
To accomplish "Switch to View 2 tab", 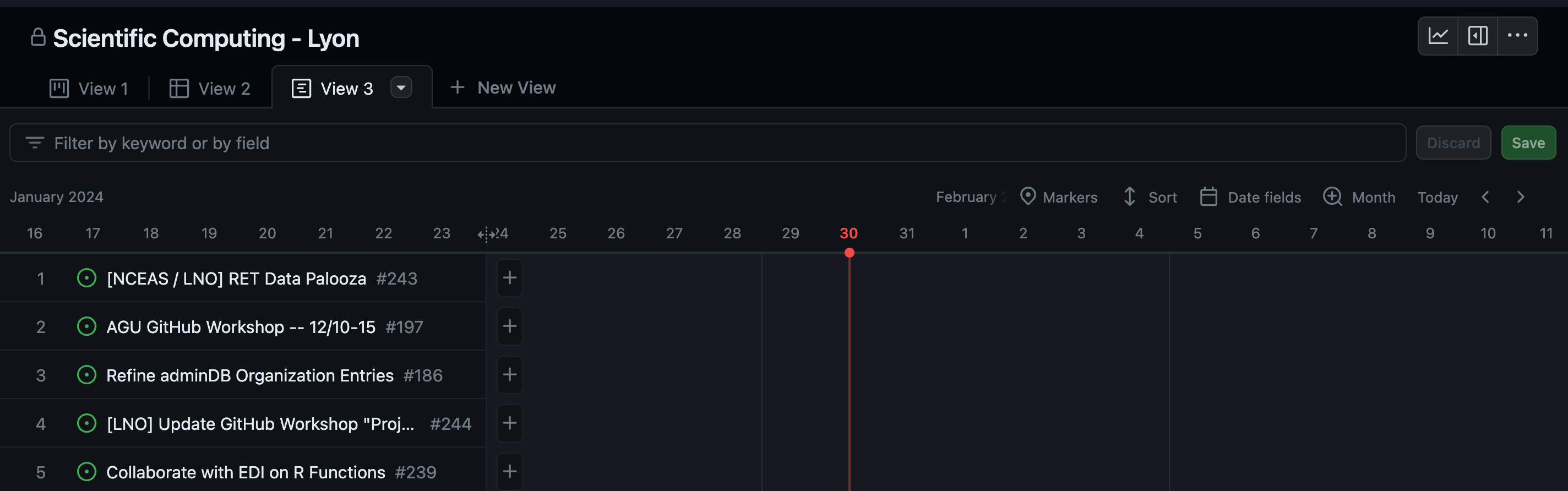I will 209,88.
